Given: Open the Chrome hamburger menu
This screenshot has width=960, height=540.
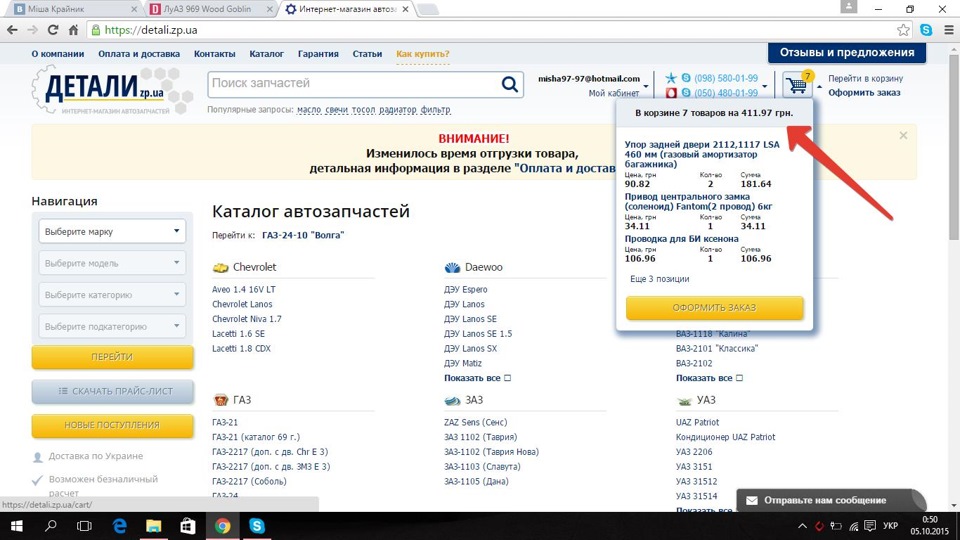Looking at the screenshot, I should pyautogui.click(x=948, y=30).
